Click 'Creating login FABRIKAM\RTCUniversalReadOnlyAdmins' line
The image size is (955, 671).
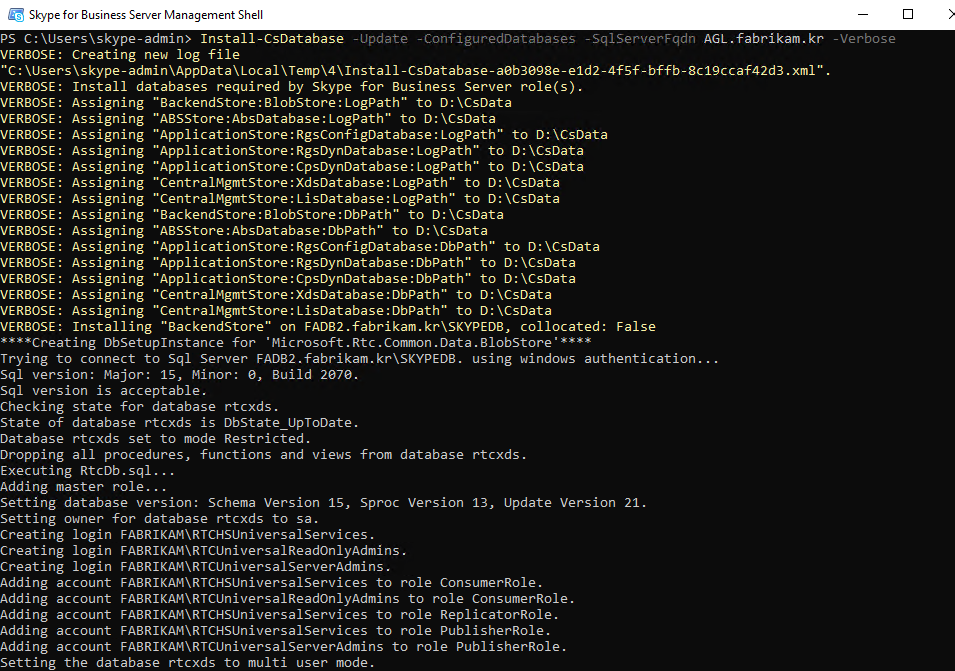[x=203, y=550]
